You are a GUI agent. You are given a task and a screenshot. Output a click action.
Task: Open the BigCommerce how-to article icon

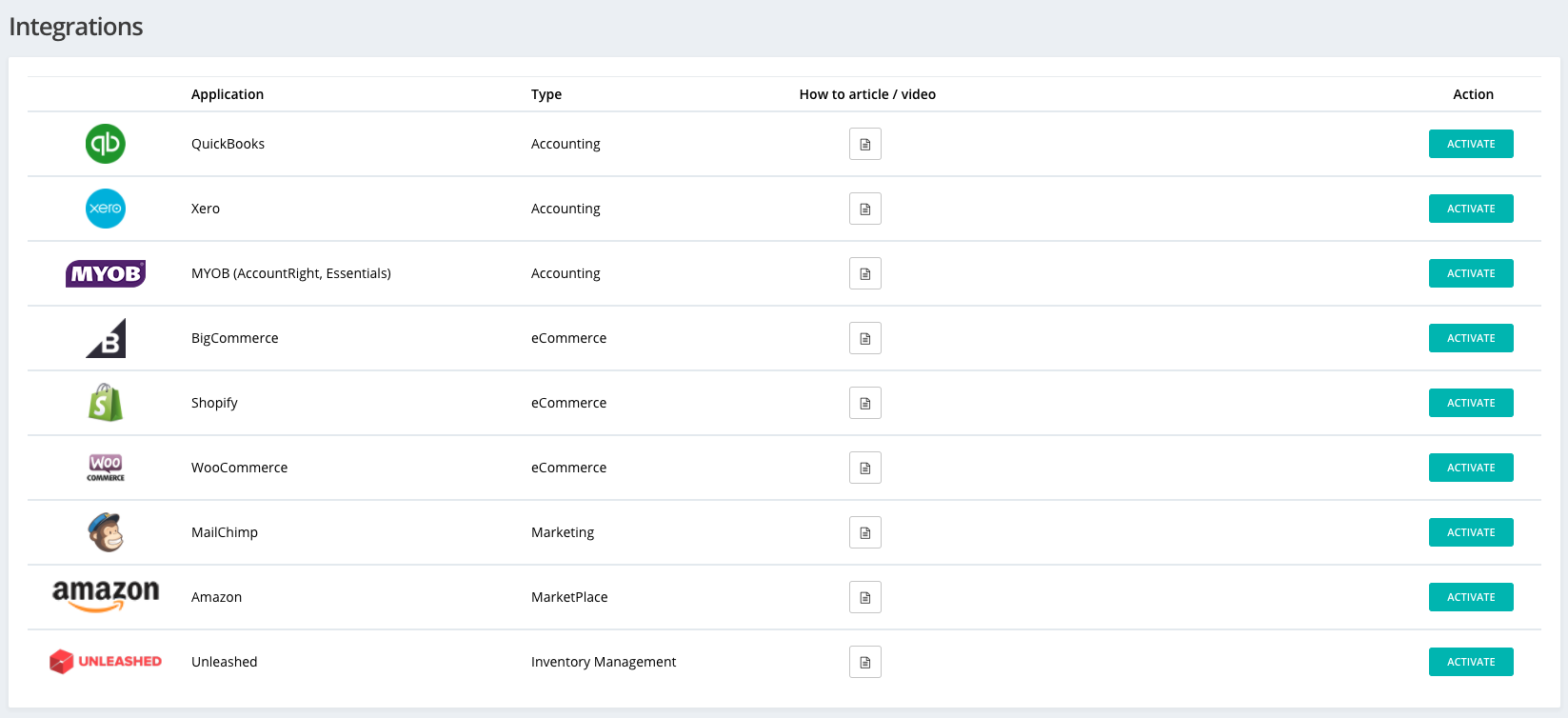click(x=864, y=338)
